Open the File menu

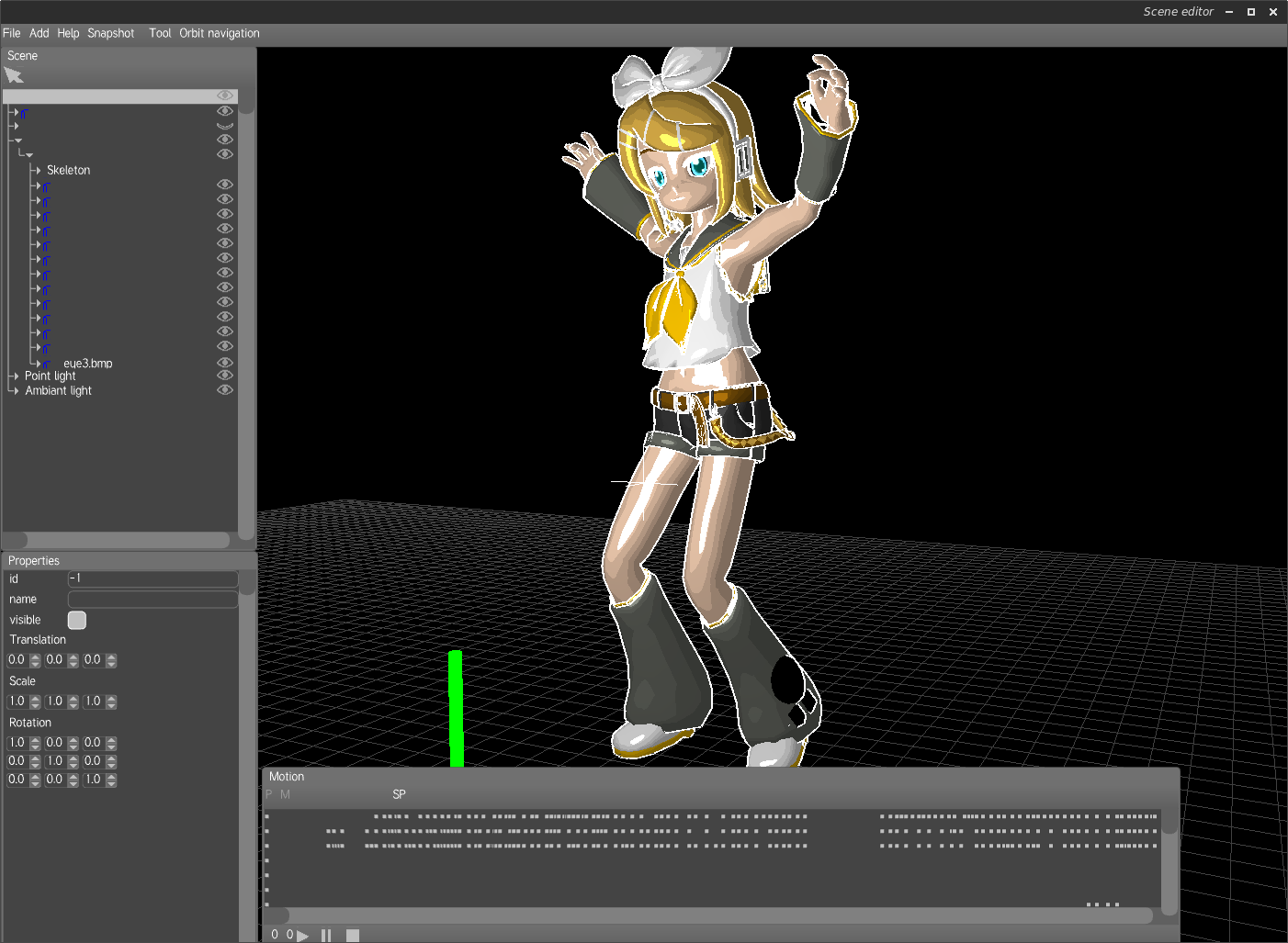click(12, 33)
